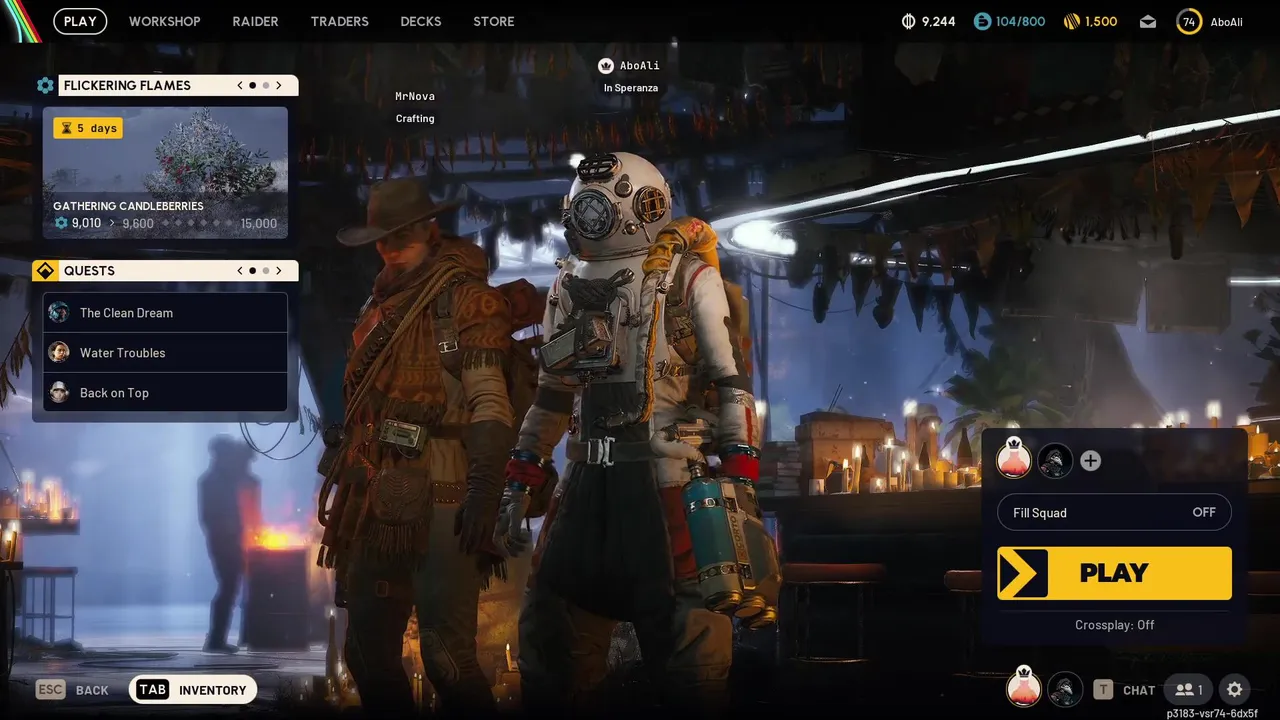Open the friends list showing 1 online
The height and width of the screenshot is (720, 1280).
tap(1188, 690)
